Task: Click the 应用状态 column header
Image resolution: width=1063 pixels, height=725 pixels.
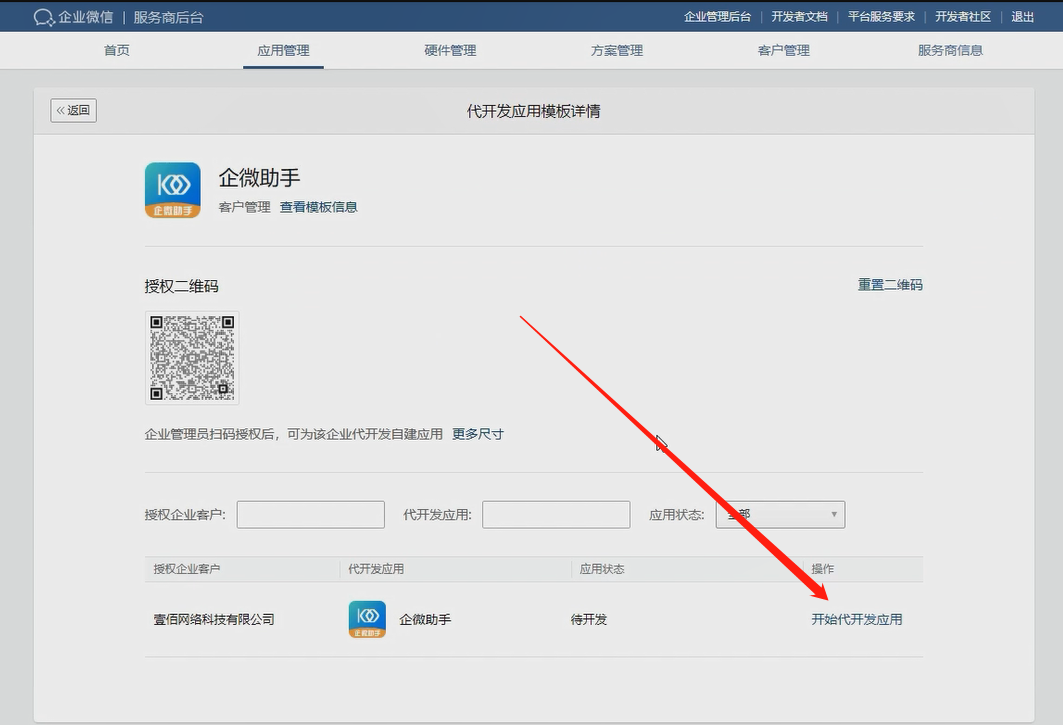Action: coord(602,569)
